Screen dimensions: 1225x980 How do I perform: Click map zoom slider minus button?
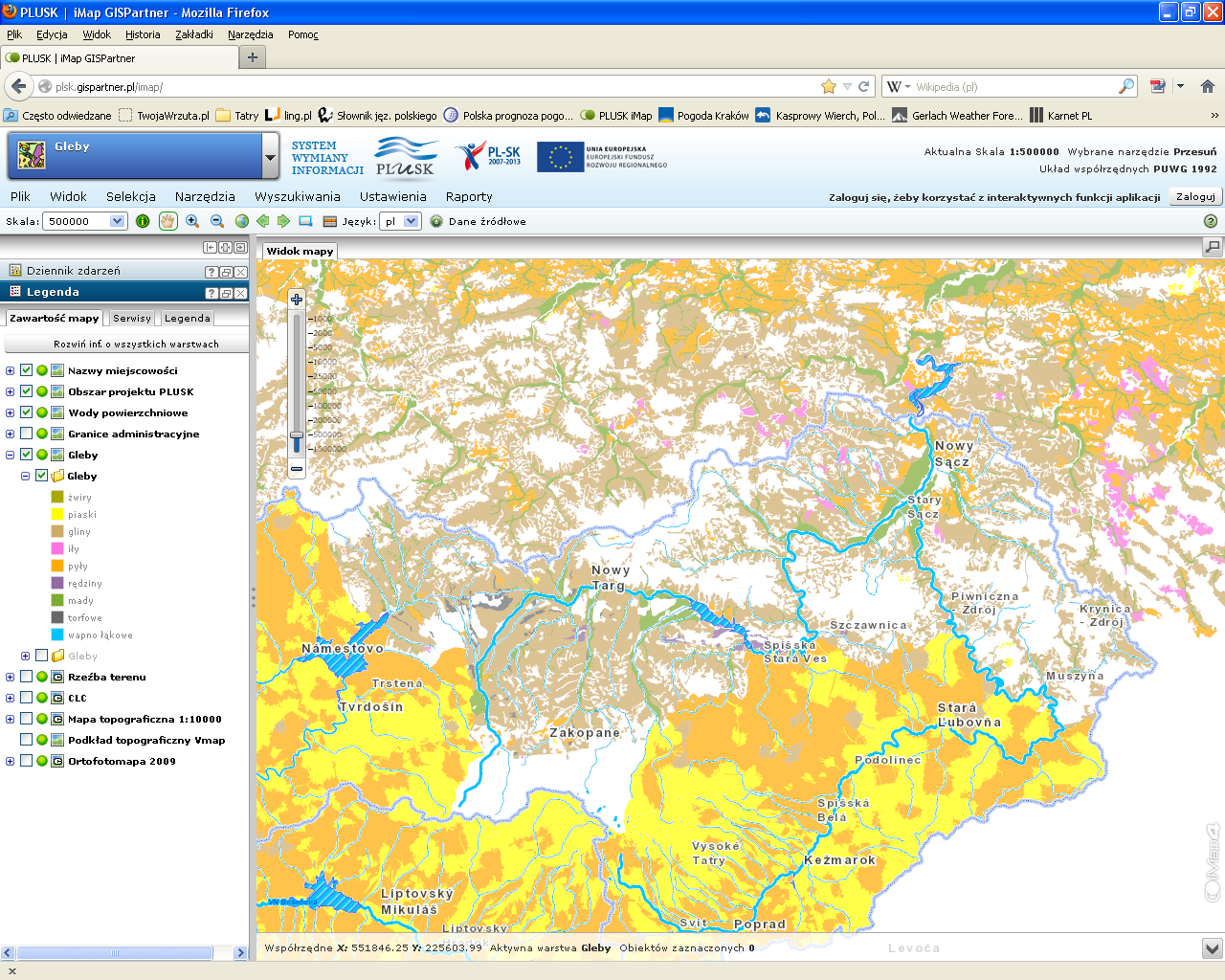click(x=297, y=469)
